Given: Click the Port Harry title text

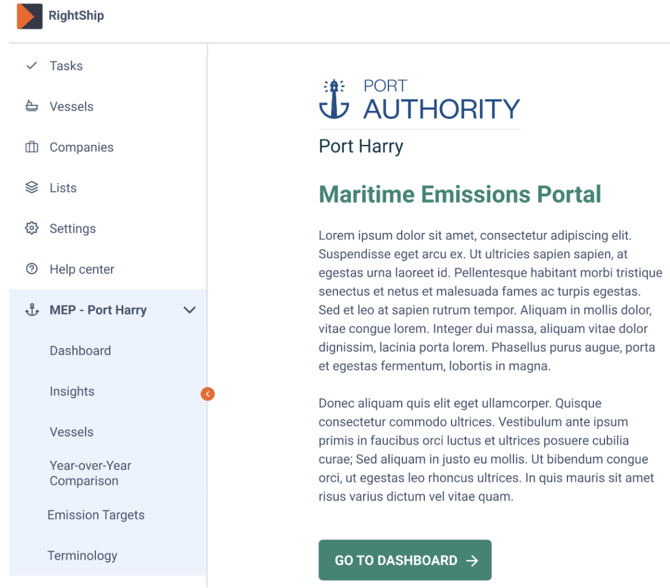Looking at the screenshot, I should click(361, 147).
